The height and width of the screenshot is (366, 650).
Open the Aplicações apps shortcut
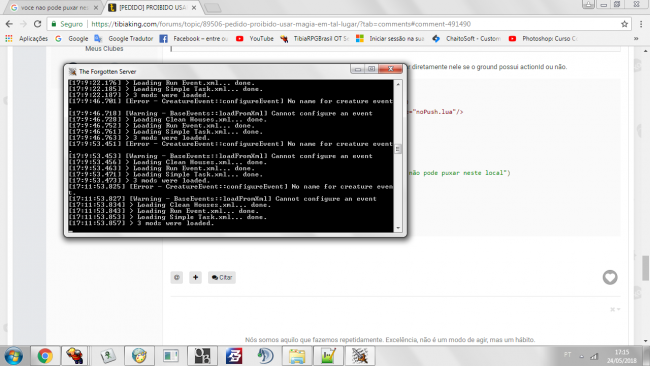point(27,39)
